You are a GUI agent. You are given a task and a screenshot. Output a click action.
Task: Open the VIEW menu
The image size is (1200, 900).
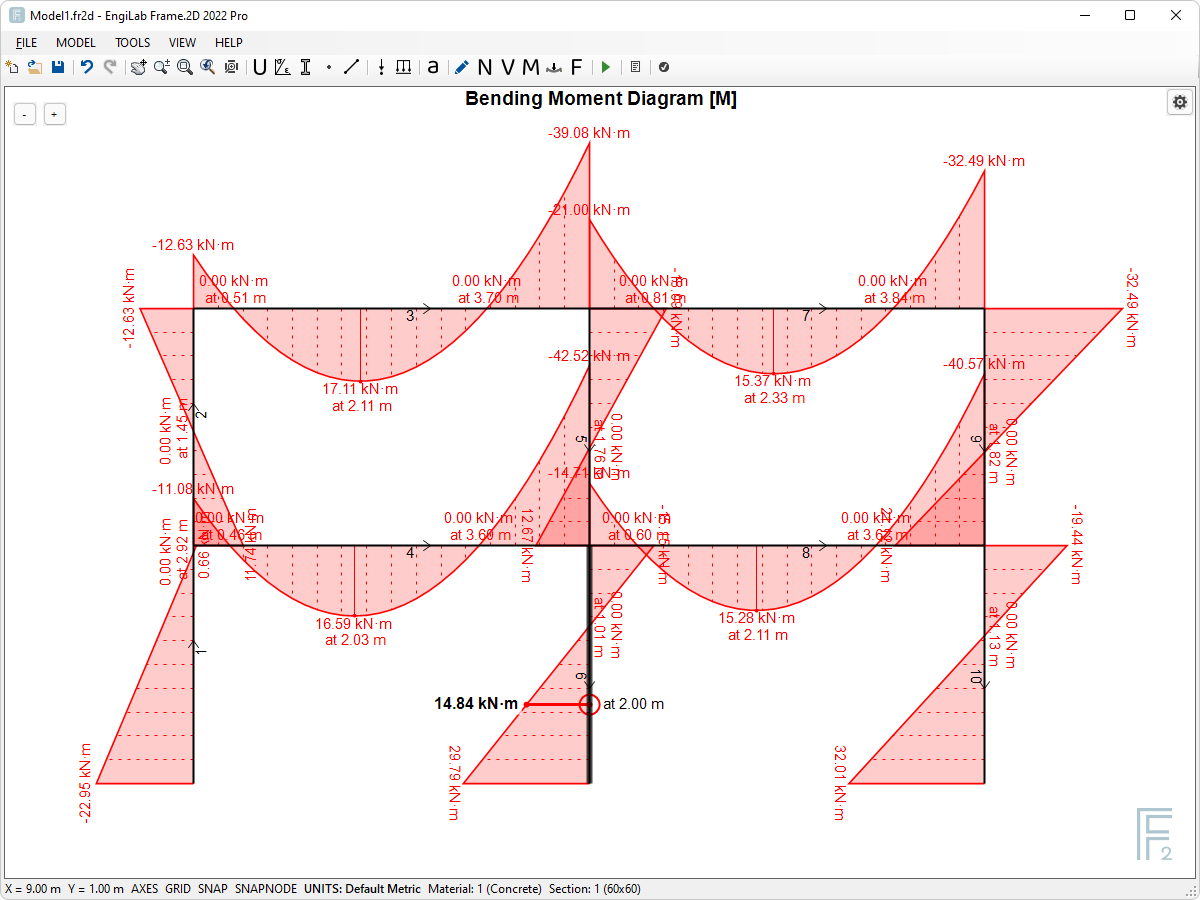(182, 42)
